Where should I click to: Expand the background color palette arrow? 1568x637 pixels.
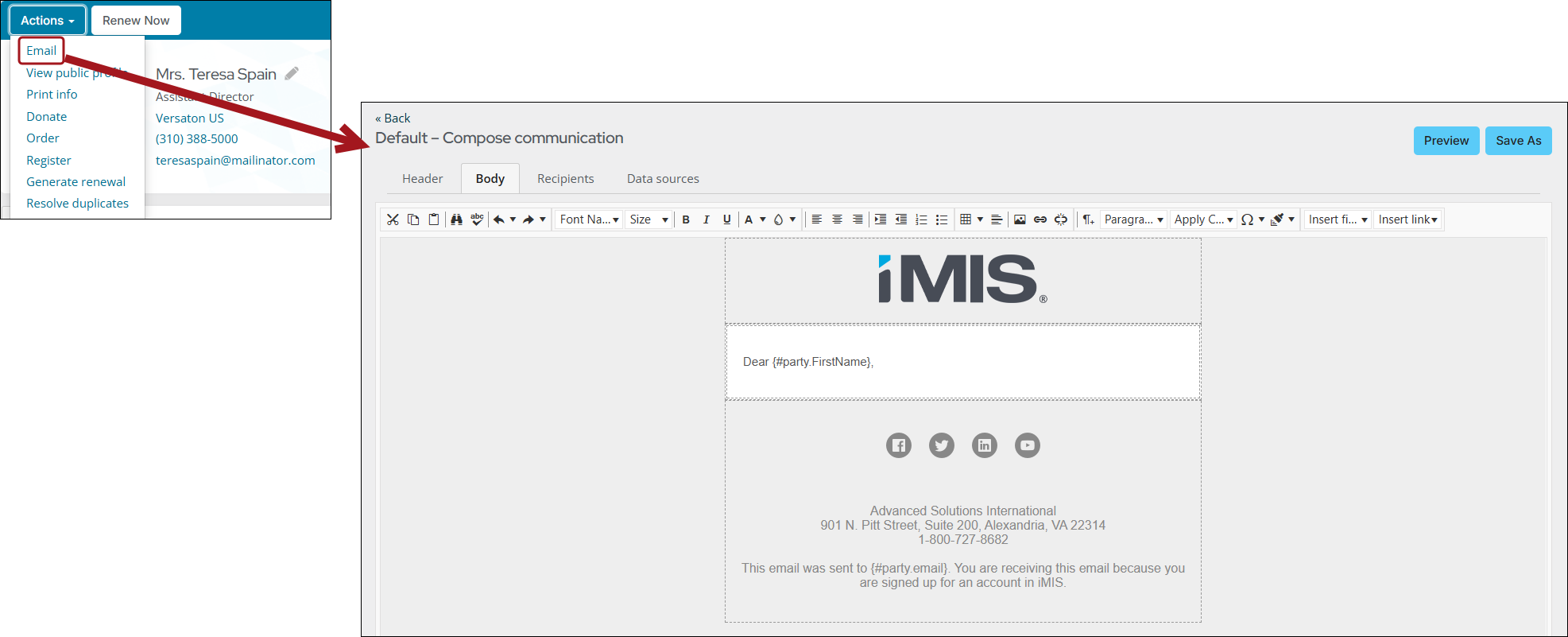click(792, 219)
